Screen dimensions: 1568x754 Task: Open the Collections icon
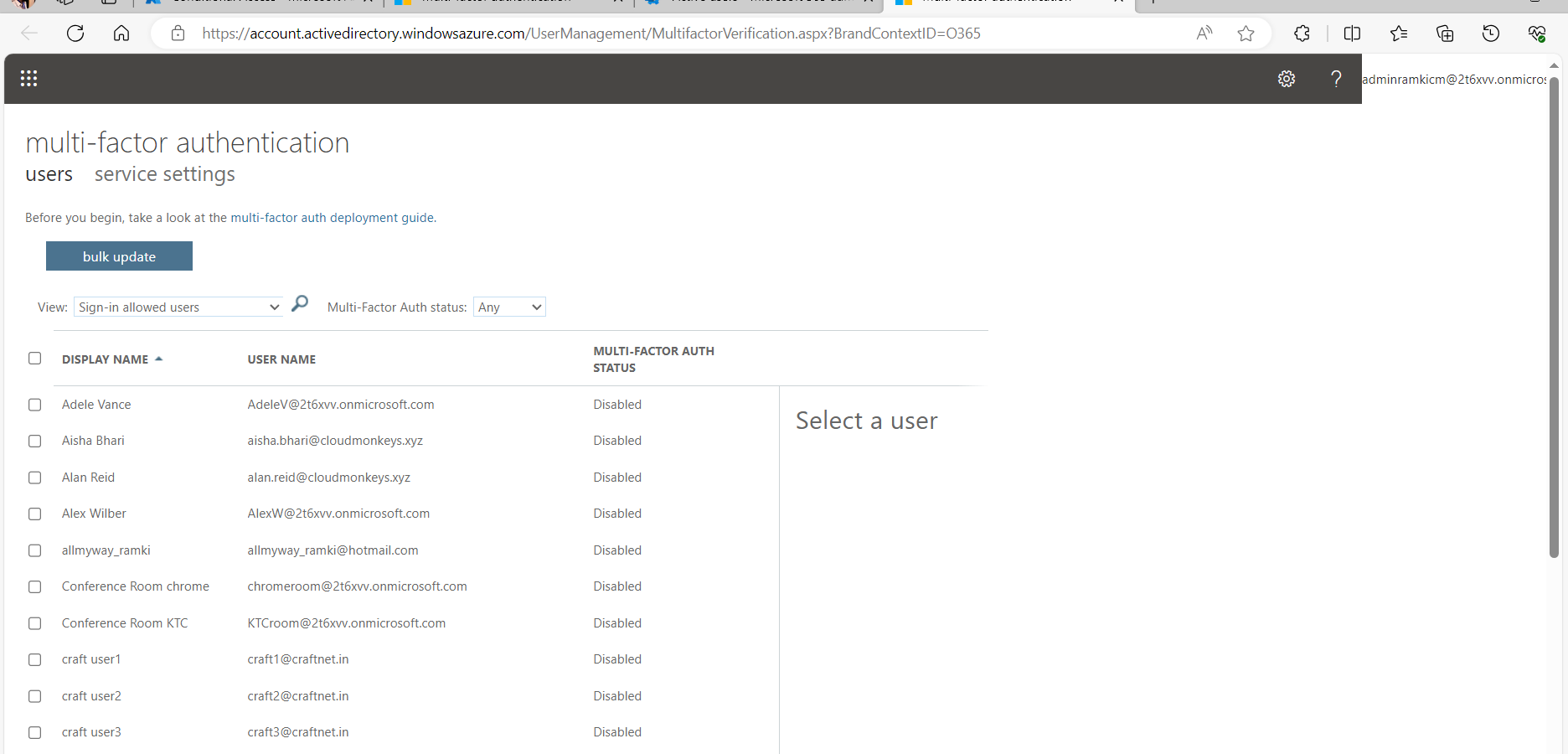1445,34
